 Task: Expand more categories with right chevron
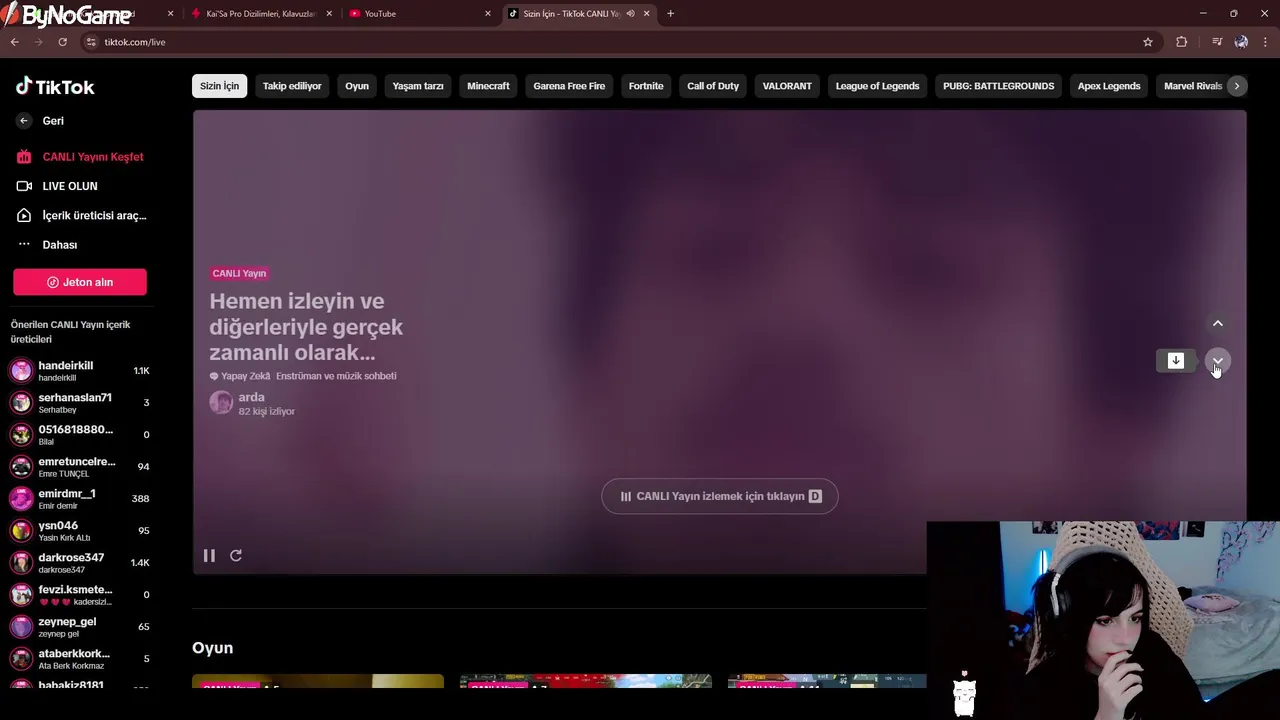[x=1237, y=86]
